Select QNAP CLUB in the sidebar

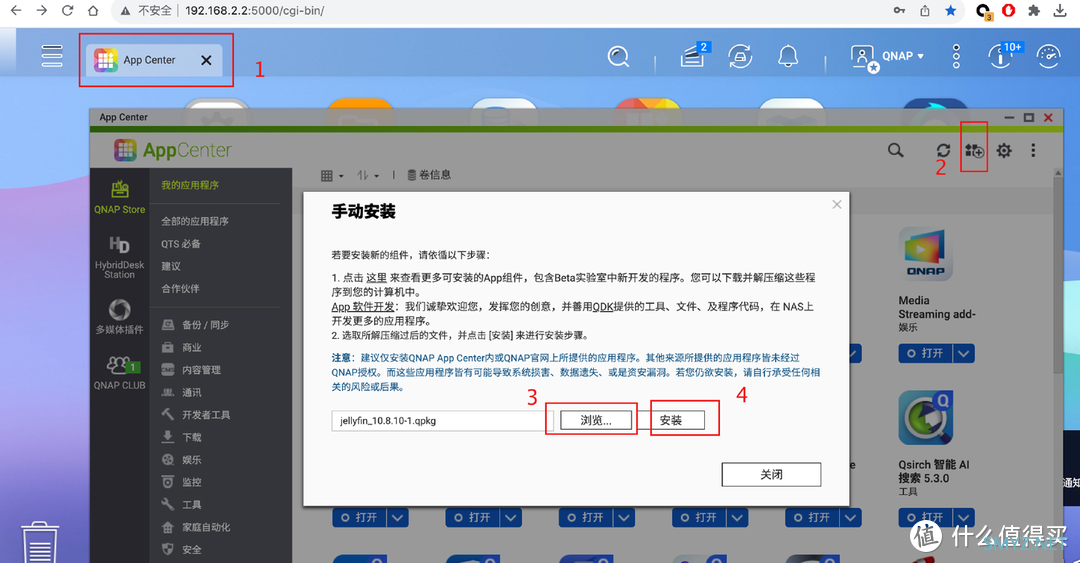[120, 373]
